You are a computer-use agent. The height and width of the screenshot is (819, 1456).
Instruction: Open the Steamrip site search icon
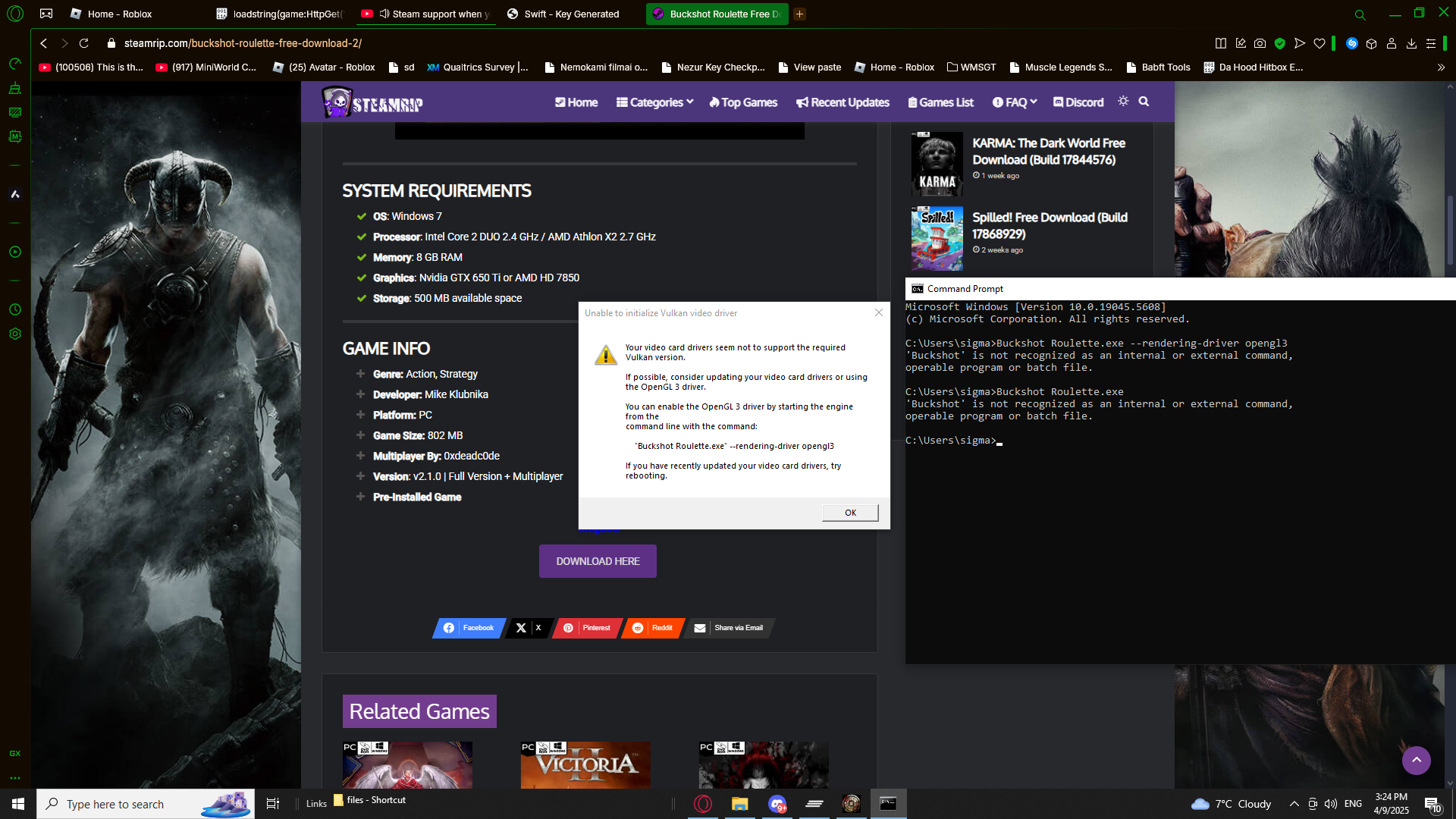(1144, 102)
